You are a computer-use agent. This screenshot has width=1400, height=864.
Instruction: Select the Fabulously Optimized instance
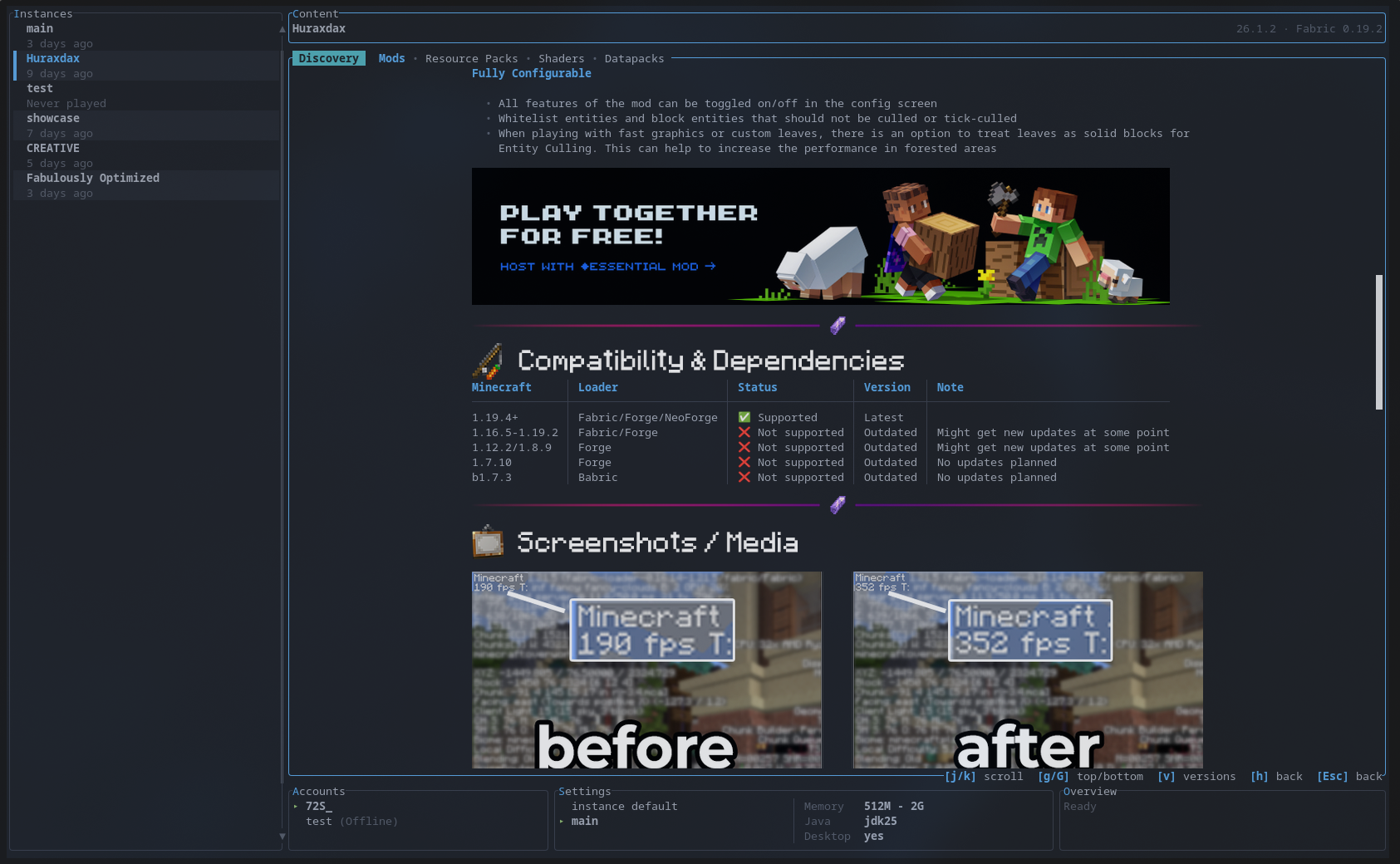pos(146,185)
